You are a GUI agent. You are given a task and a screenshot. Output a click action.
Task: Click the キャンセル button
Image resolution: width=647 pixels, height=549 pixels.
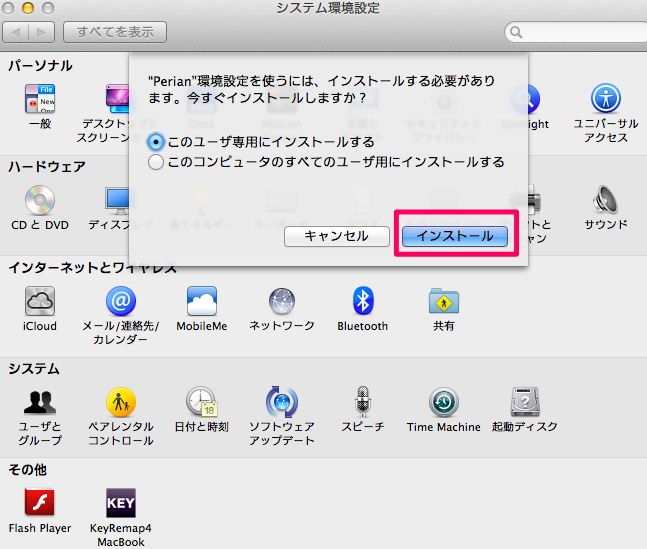[x=337, y=236]
